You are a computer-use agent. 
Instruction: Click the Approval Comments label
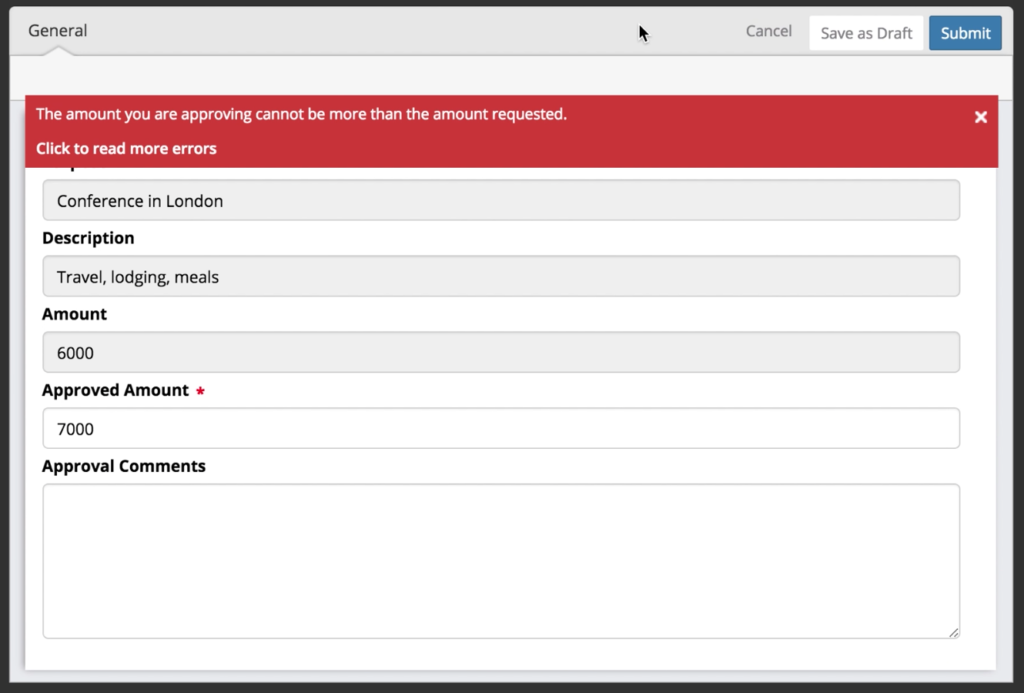(124, 466)
